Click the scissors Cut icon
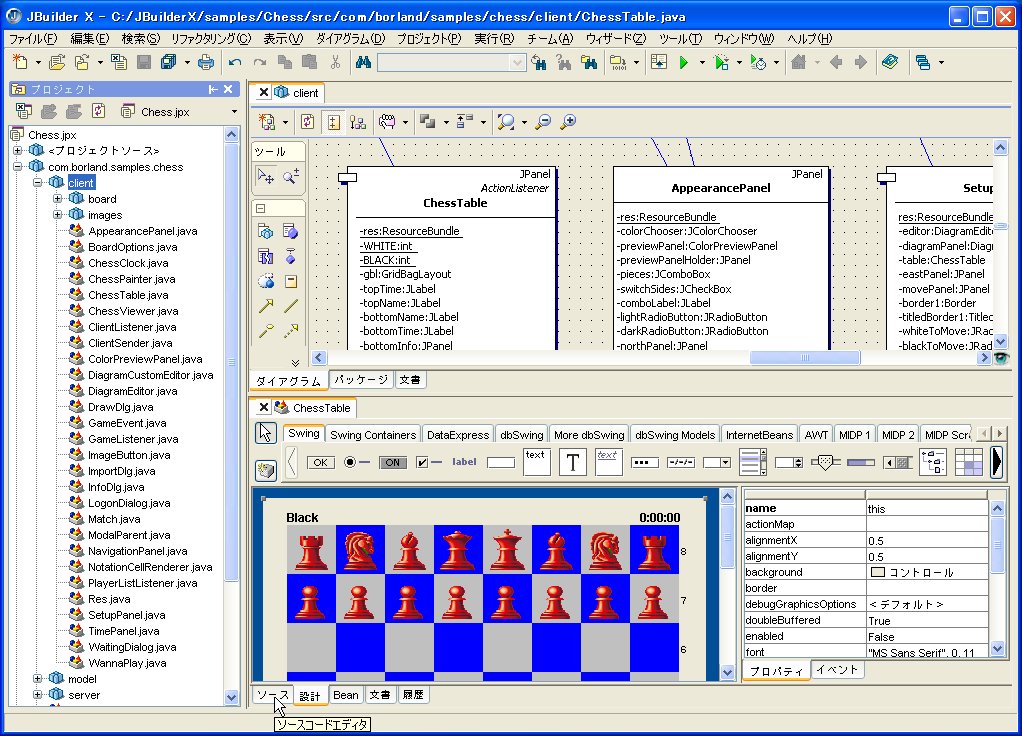This screenshot has height=736, width=1022. coord(335,62)
